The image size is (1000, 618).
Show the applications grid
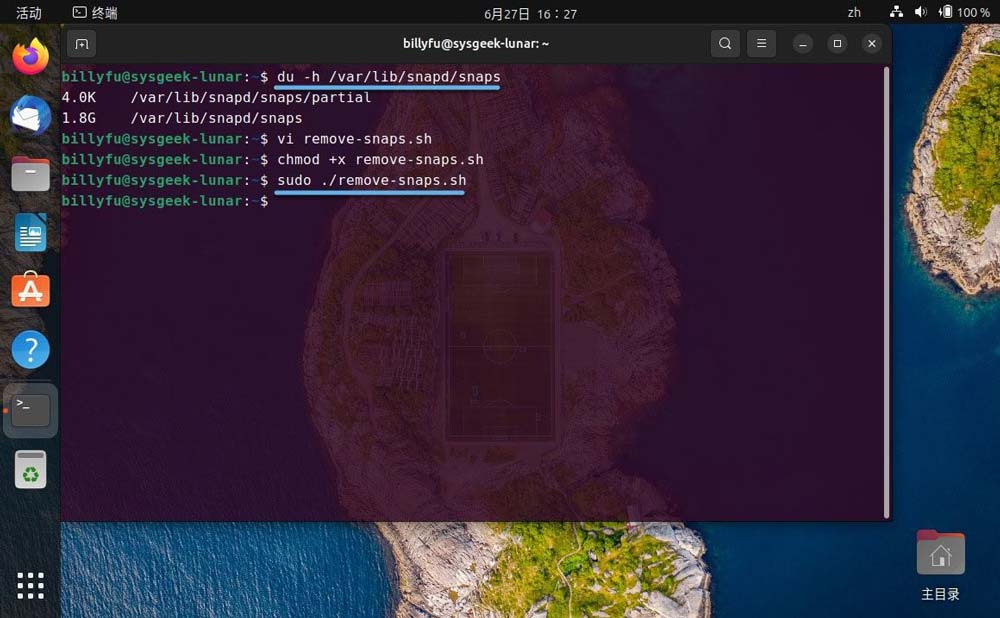pos(31,585)
